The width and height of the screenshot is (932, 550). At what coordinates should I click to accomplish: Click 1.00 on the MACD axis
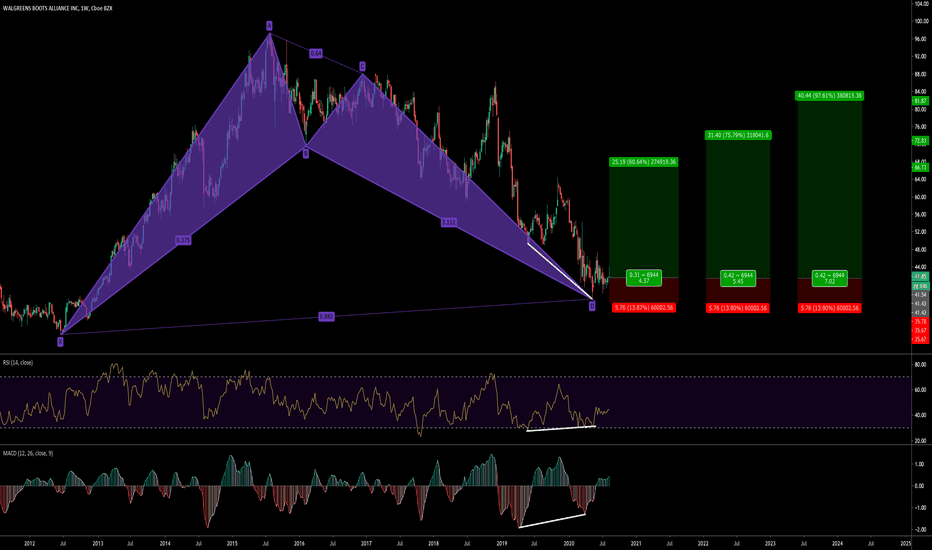[921, 464]
